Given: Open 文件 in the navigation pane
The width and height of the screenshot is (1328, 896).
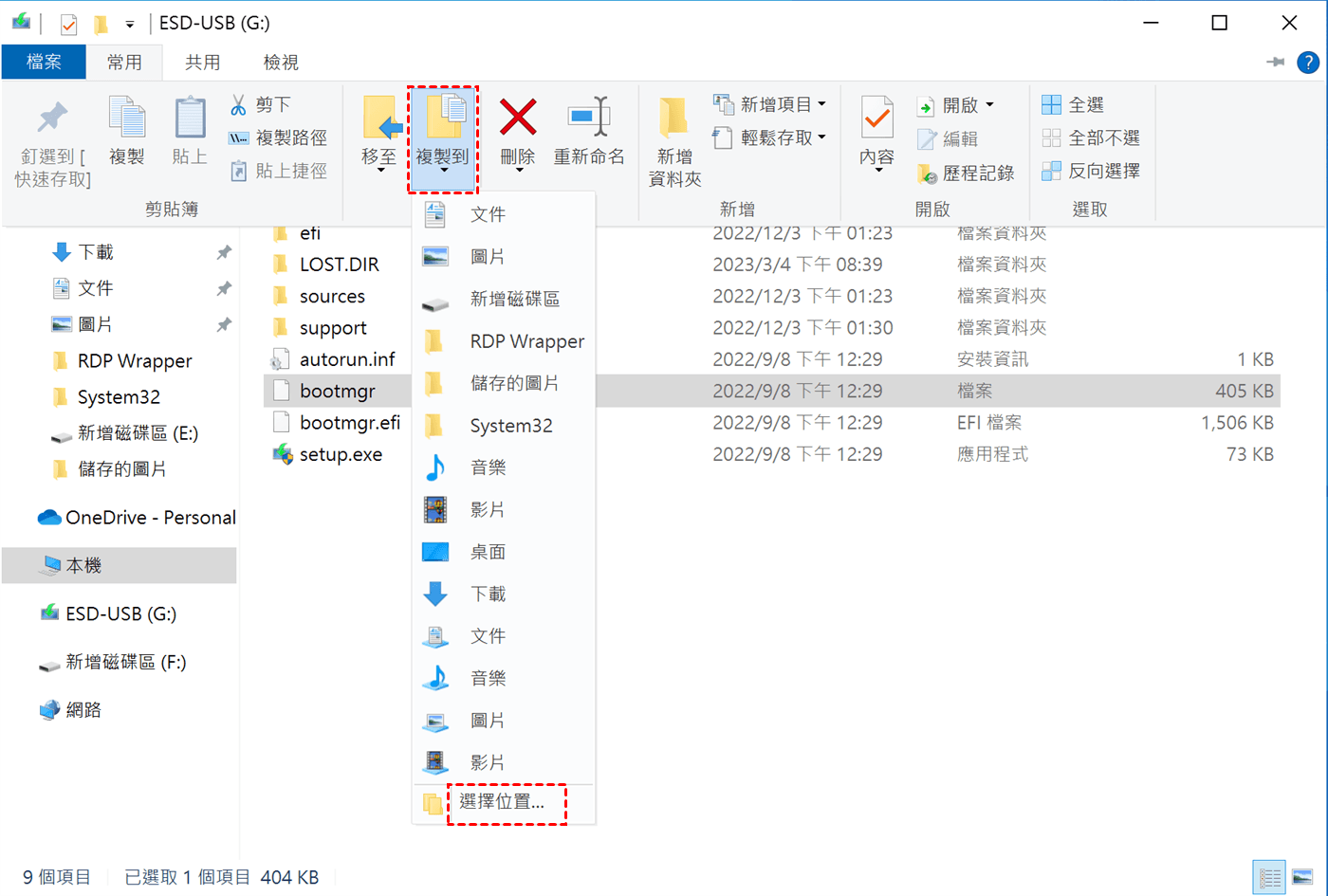Looking at the screenshot, I should [83, 288].
